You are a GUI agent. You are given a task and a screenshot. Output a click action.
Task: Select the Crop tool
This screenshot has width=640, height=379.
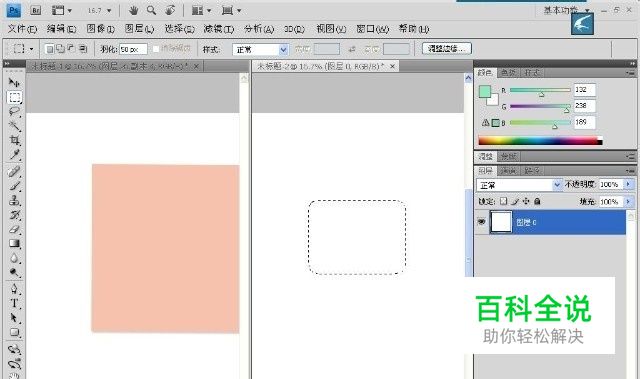(14, 140)
